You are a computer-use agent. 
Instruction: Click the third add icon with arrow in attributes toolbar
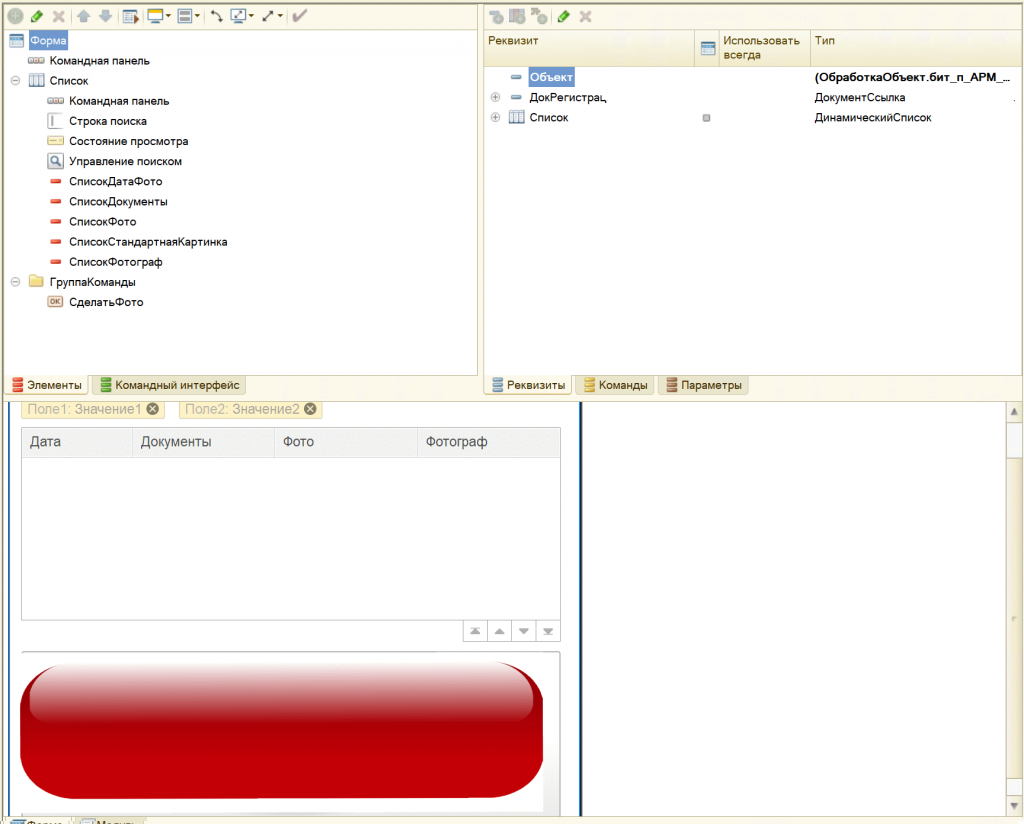click(x=539, y=16)
